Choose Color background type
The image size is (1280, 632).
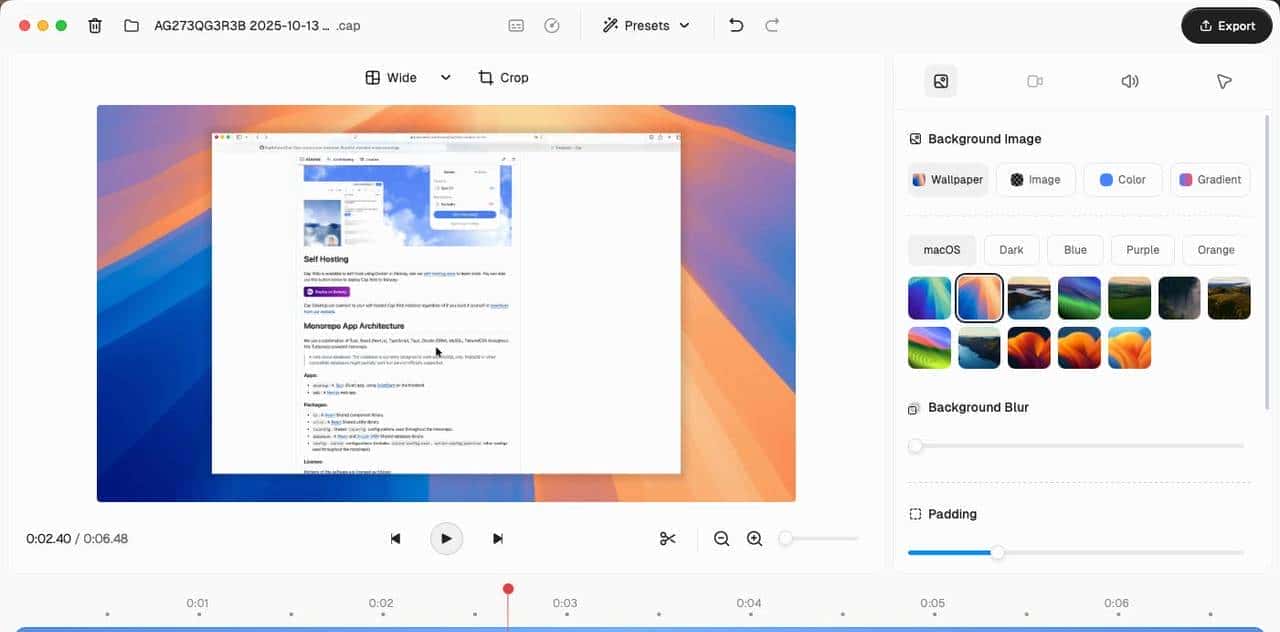click(1123, 180)
